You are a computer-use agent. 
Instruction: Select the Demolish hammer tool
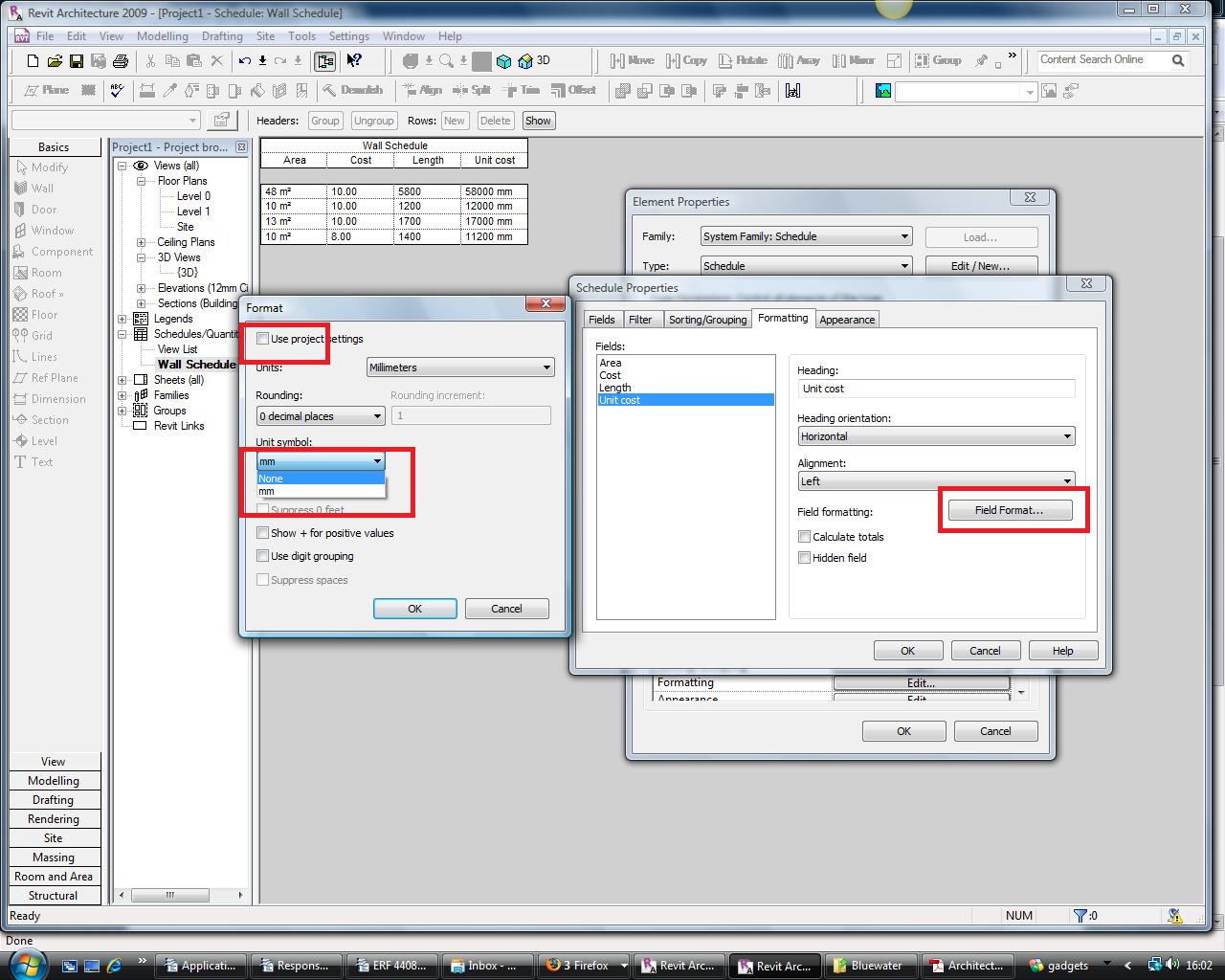pyautogui.click(x=352, y=90)
